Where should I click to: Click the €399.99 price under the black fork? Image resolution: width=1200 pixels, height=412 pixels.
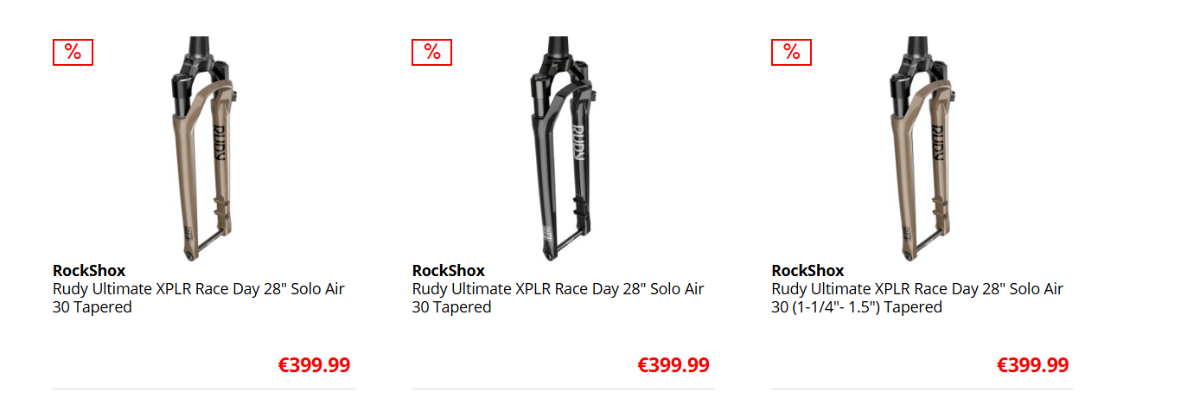[x=673, y=365]
